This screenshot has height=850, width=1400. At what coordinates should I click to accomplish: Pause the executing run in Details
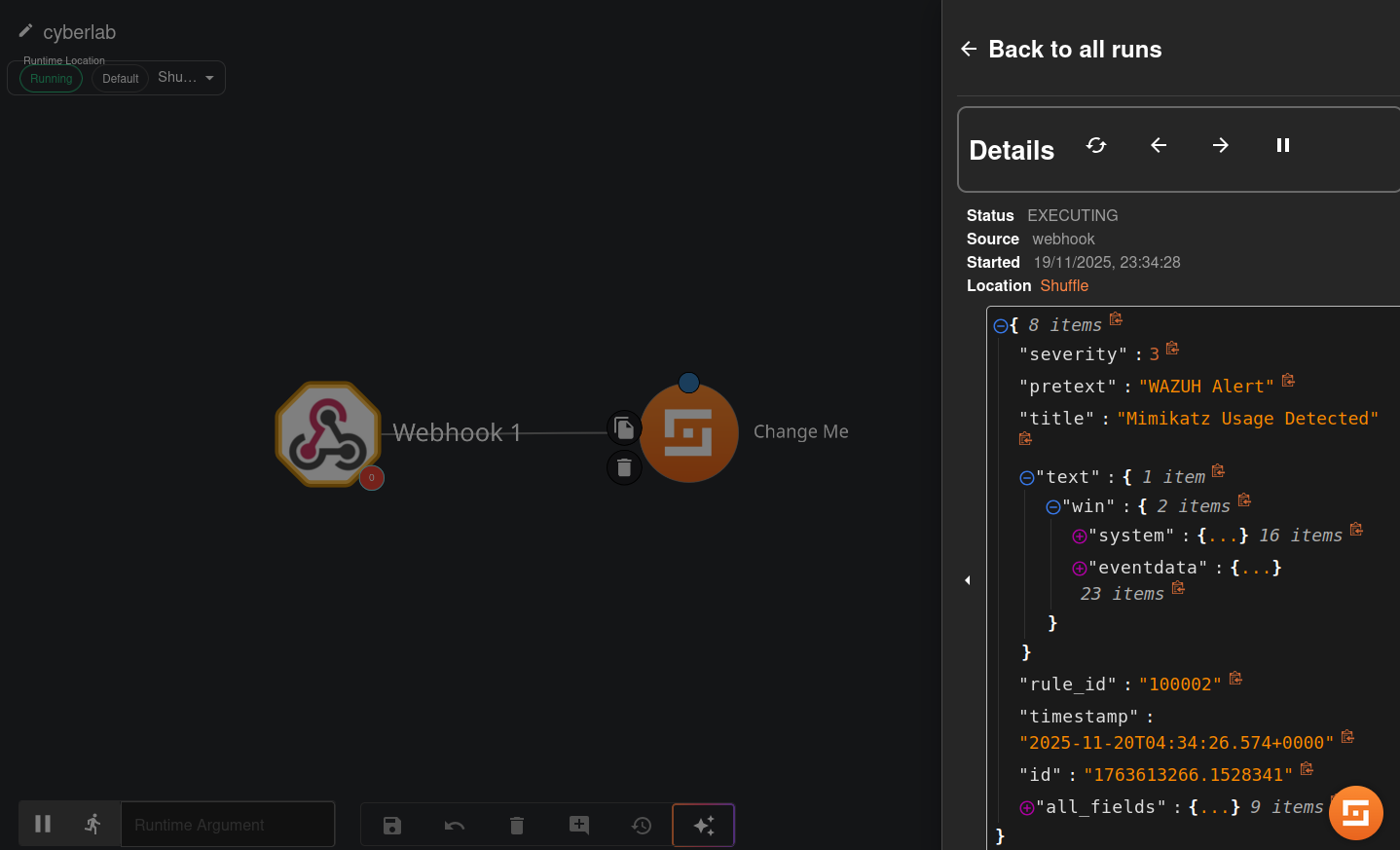point(1283,145)
